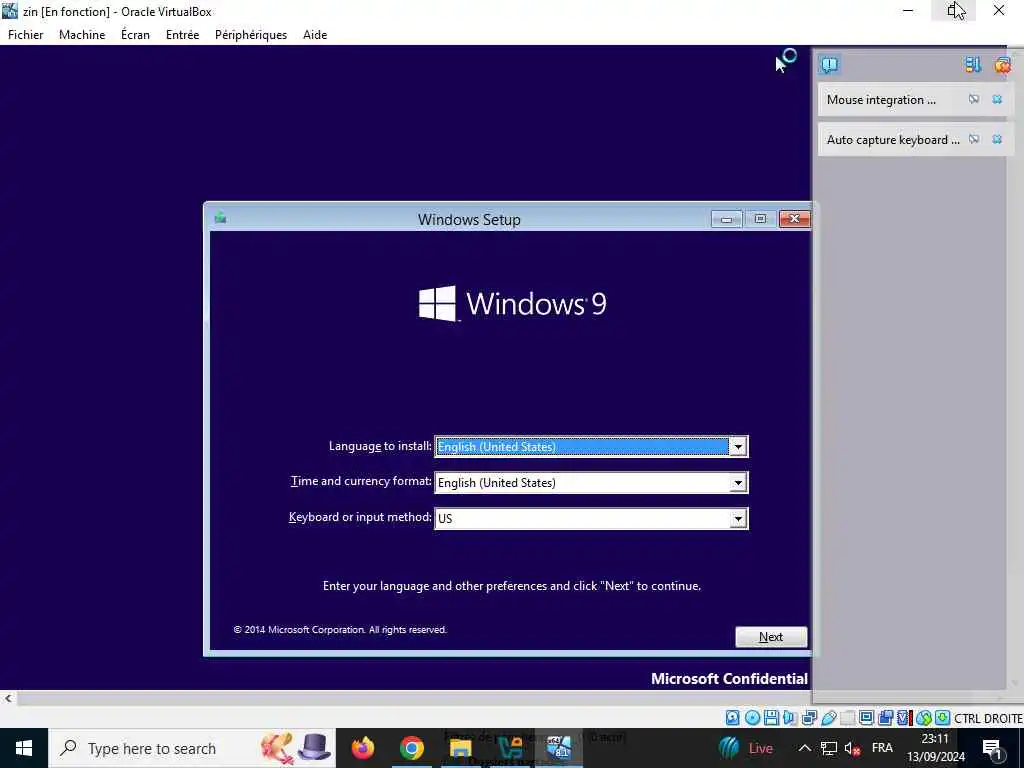Open the Écran menu
This screenshot has height=768, width=1024.
(135, 35)
